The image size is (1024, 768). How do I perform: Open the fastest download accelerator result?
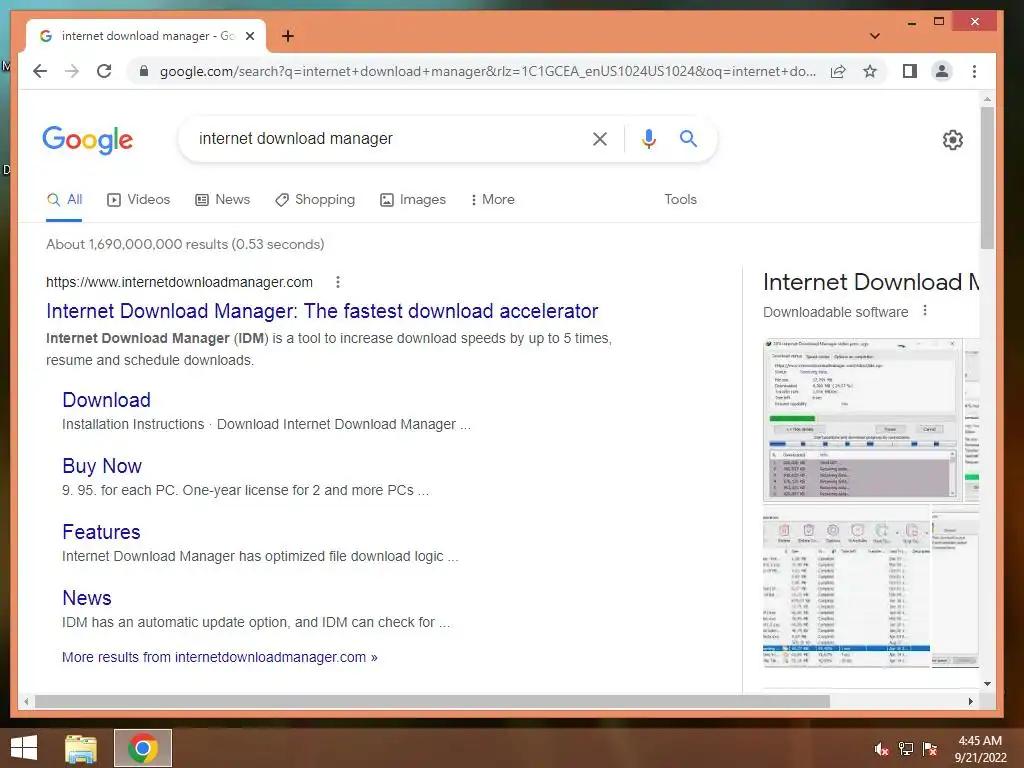(322, 312)
